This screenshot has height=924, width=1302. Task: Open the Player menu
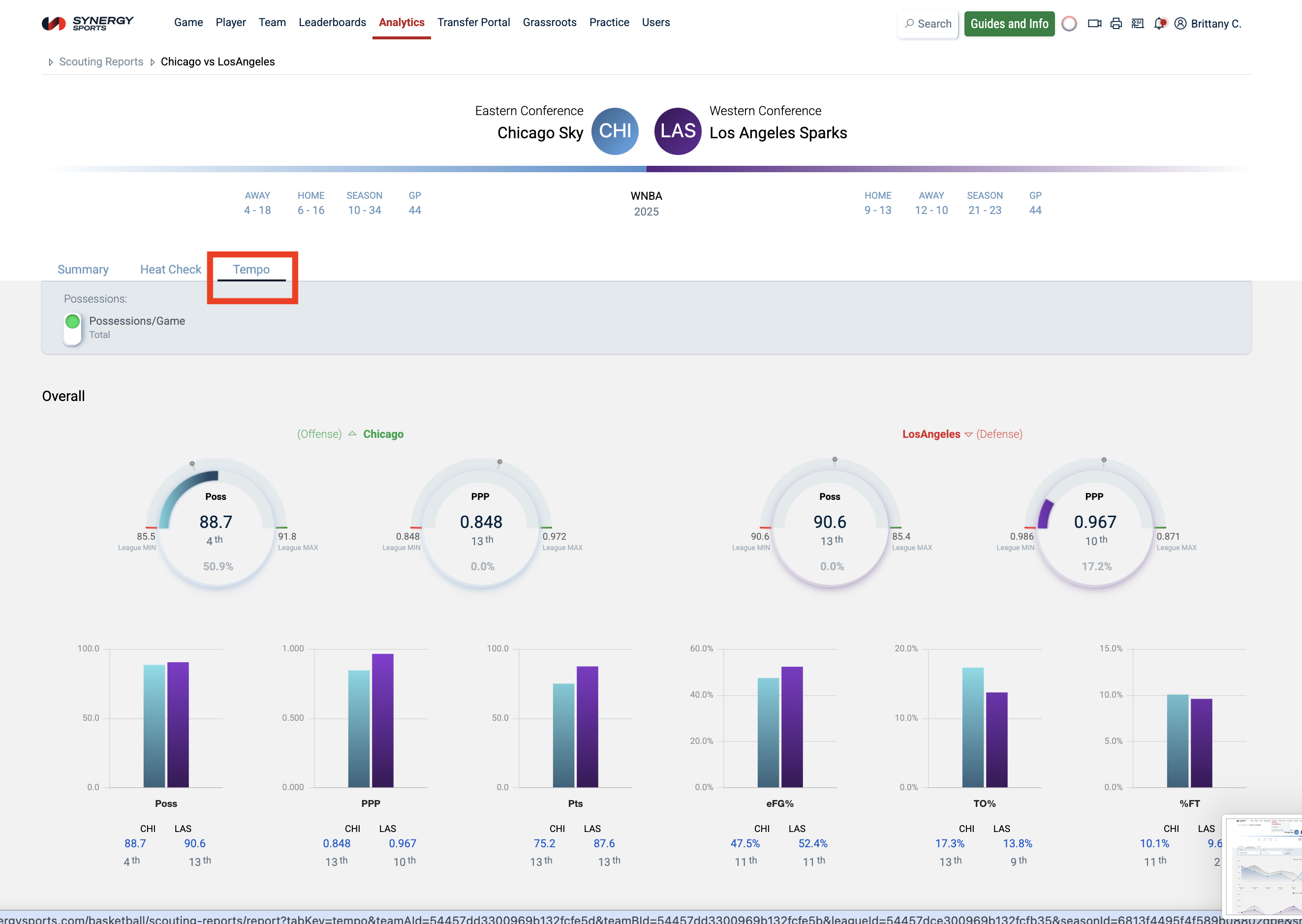[230, 22]
